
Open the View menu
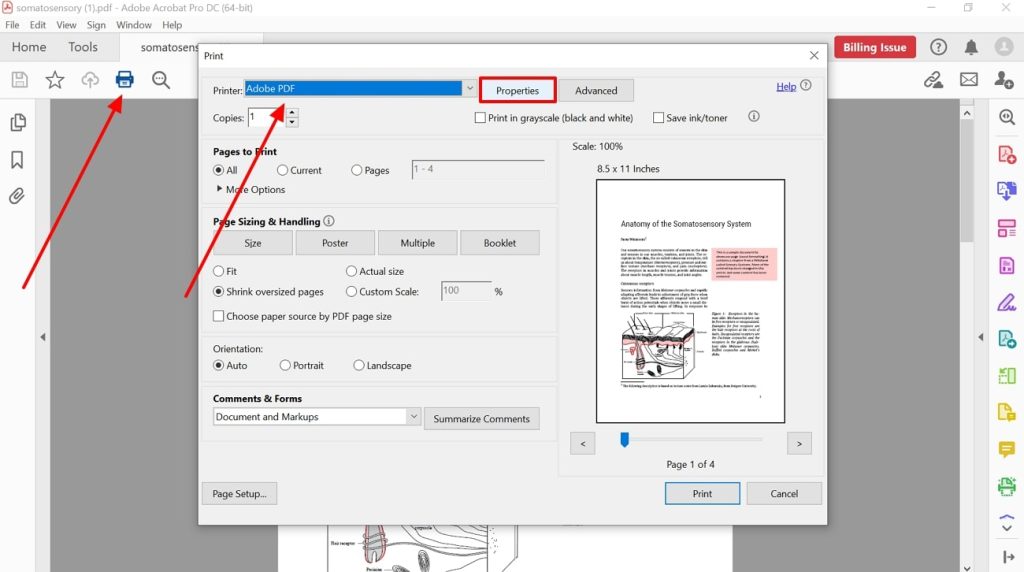[x=66, y=25]
